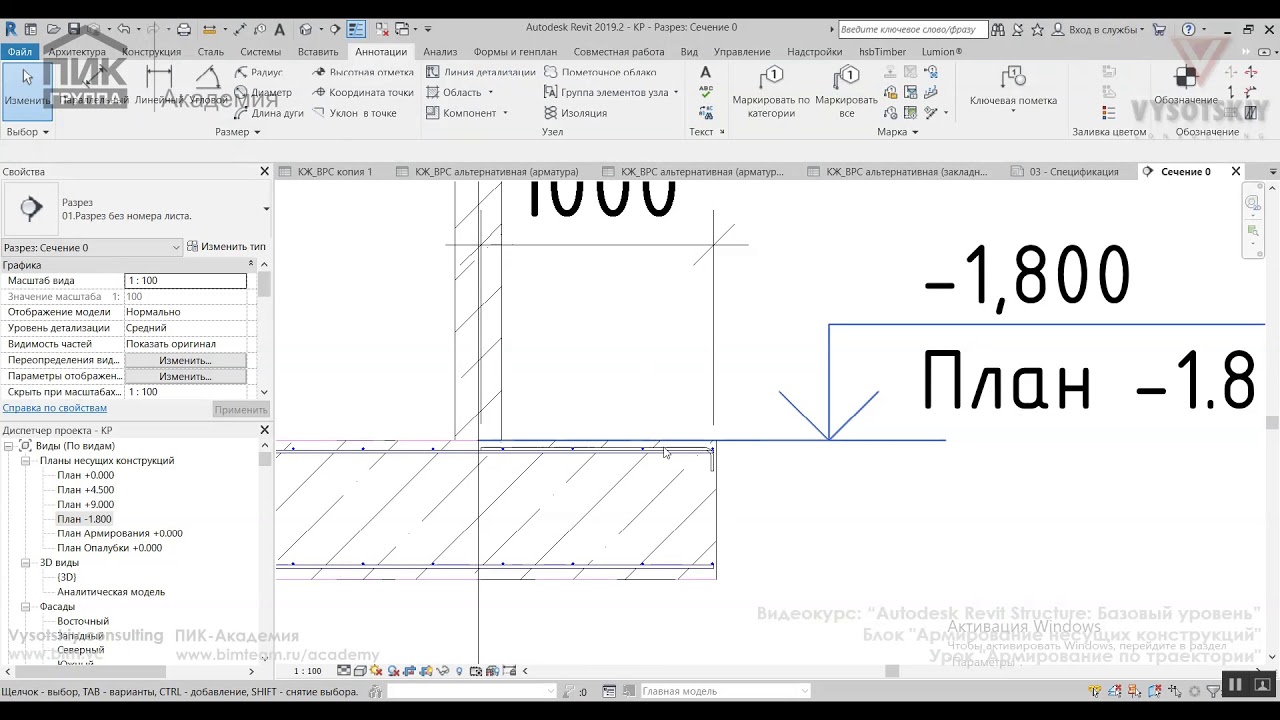Click the Обозначение symbol tool
This screenshot has width=1280, height=720.
1186,86
